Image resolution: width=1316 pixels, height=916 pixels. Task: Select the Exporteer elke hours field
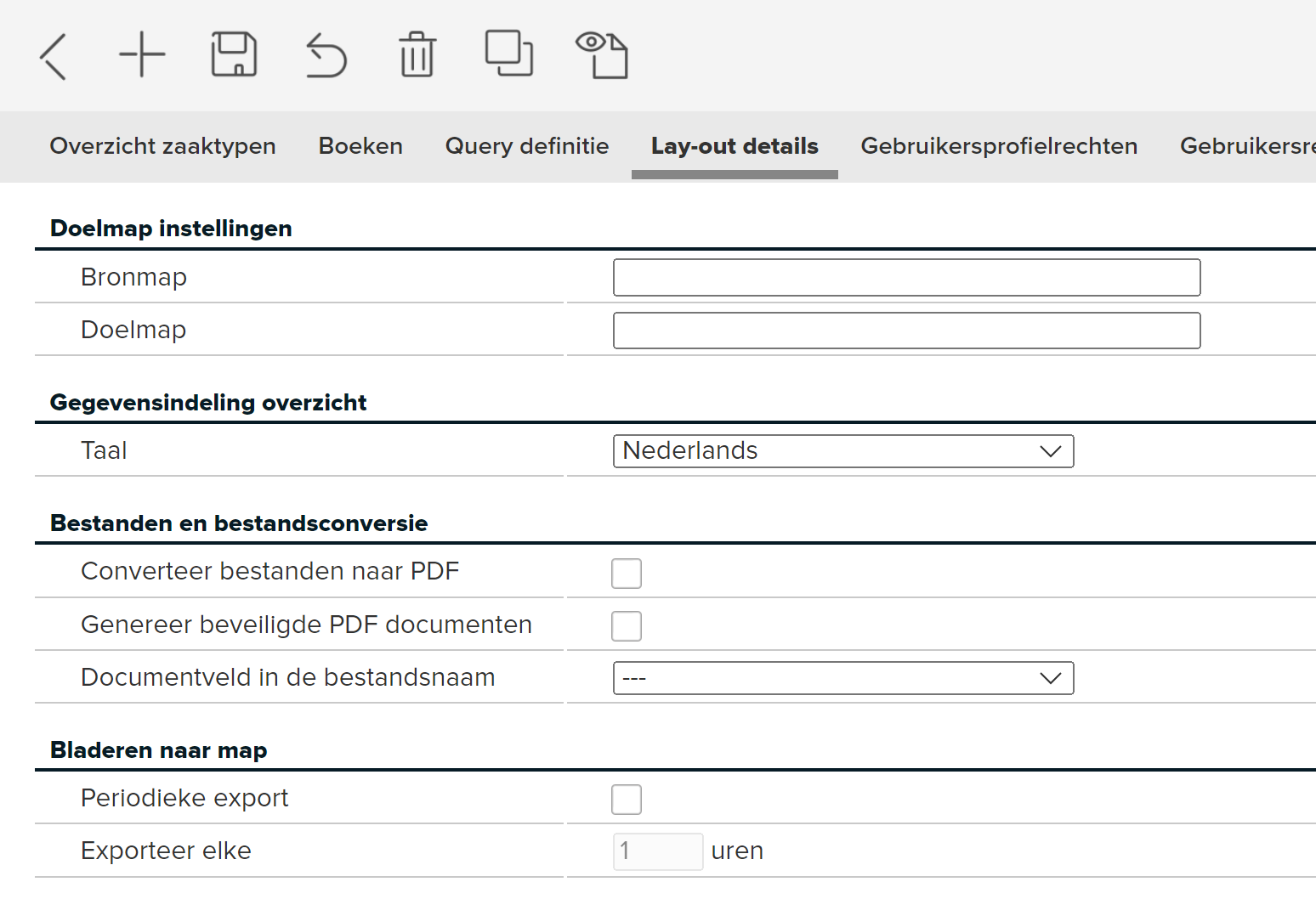click(658, 851)
